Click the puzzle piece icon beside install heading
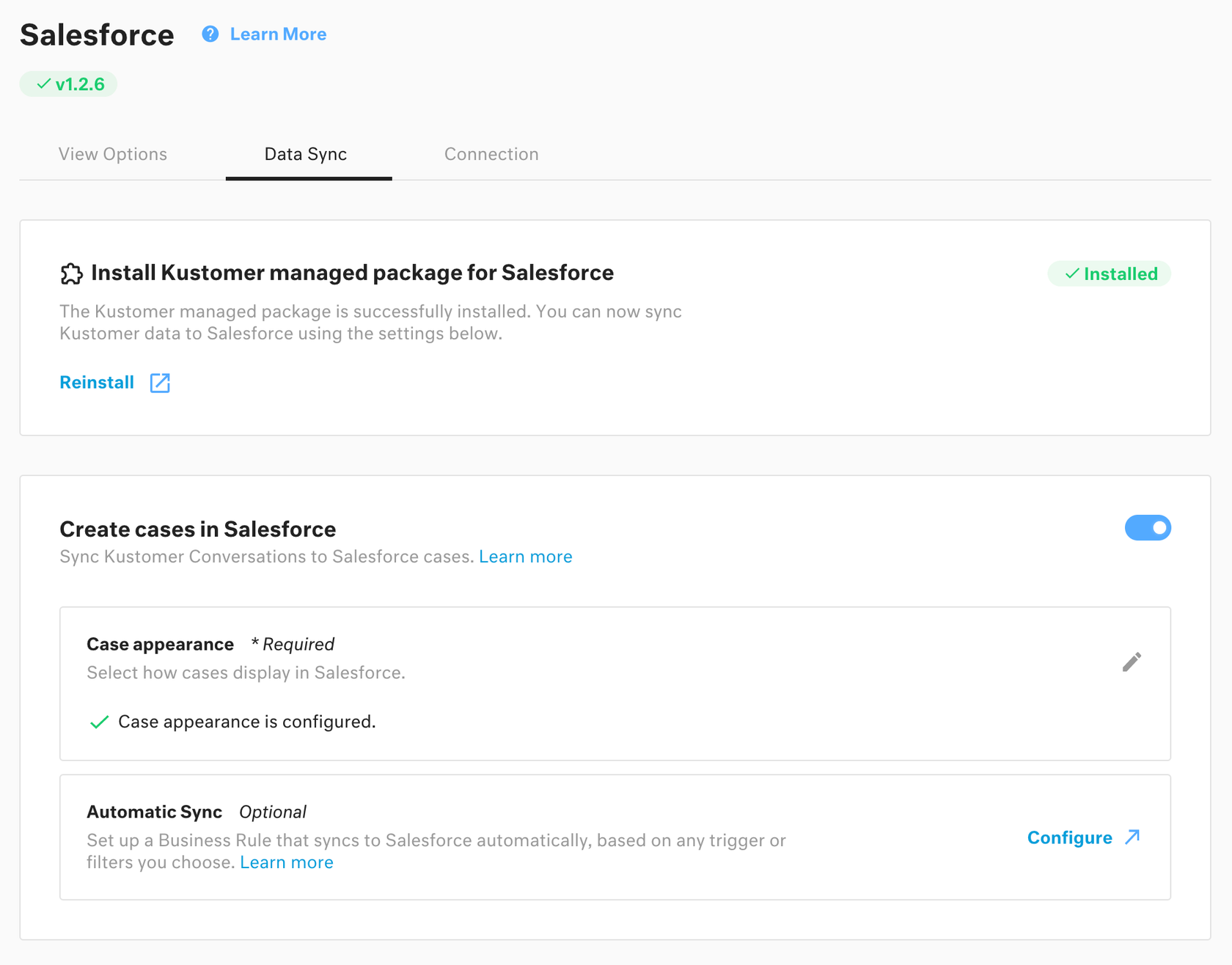 (x=71, y=274)
